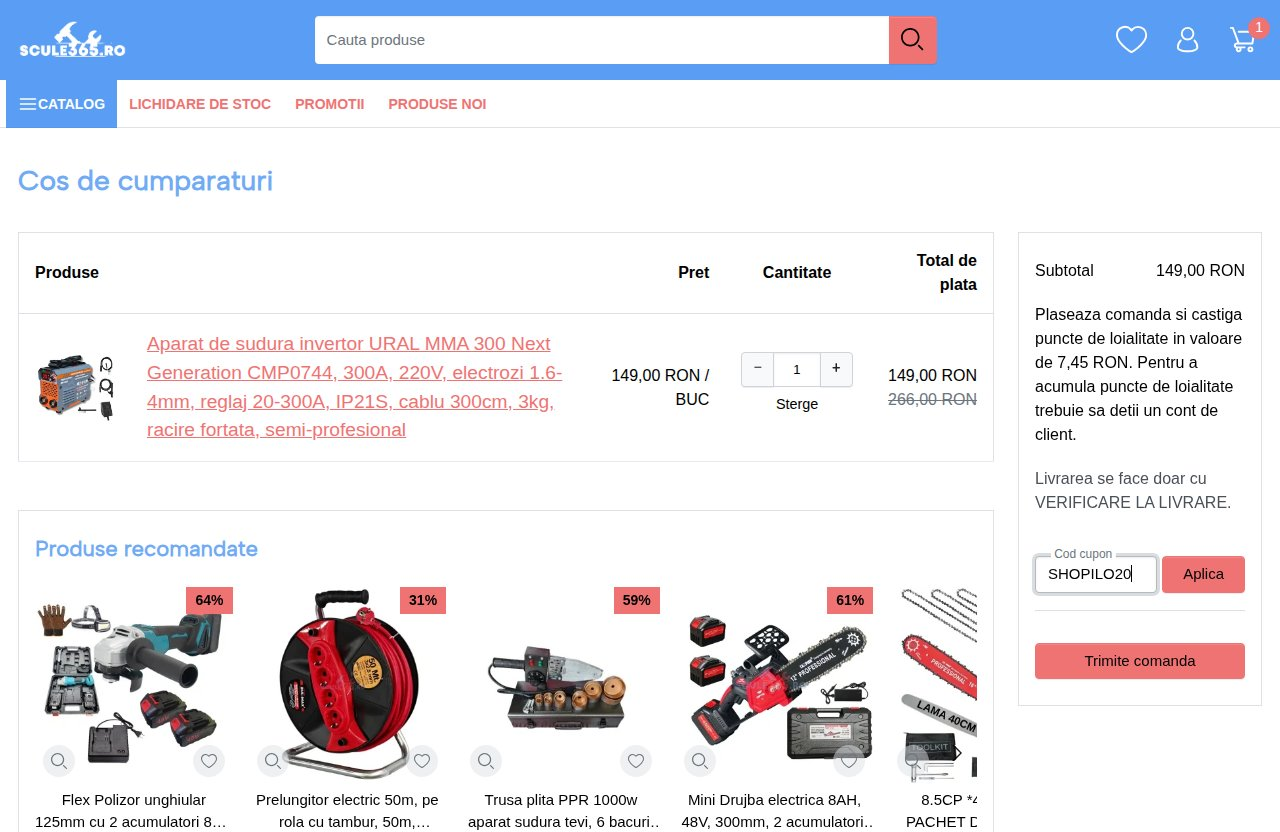Click the Trimite comanda button
The image size is (1280, 832).
pos(1140,661)
